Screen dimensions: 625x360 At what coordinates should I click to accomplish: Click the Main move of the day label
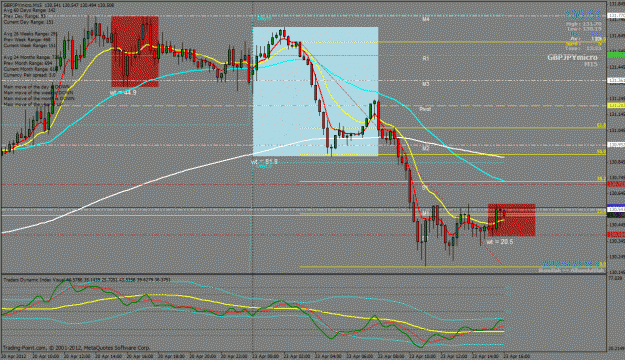tap(36, 87)
